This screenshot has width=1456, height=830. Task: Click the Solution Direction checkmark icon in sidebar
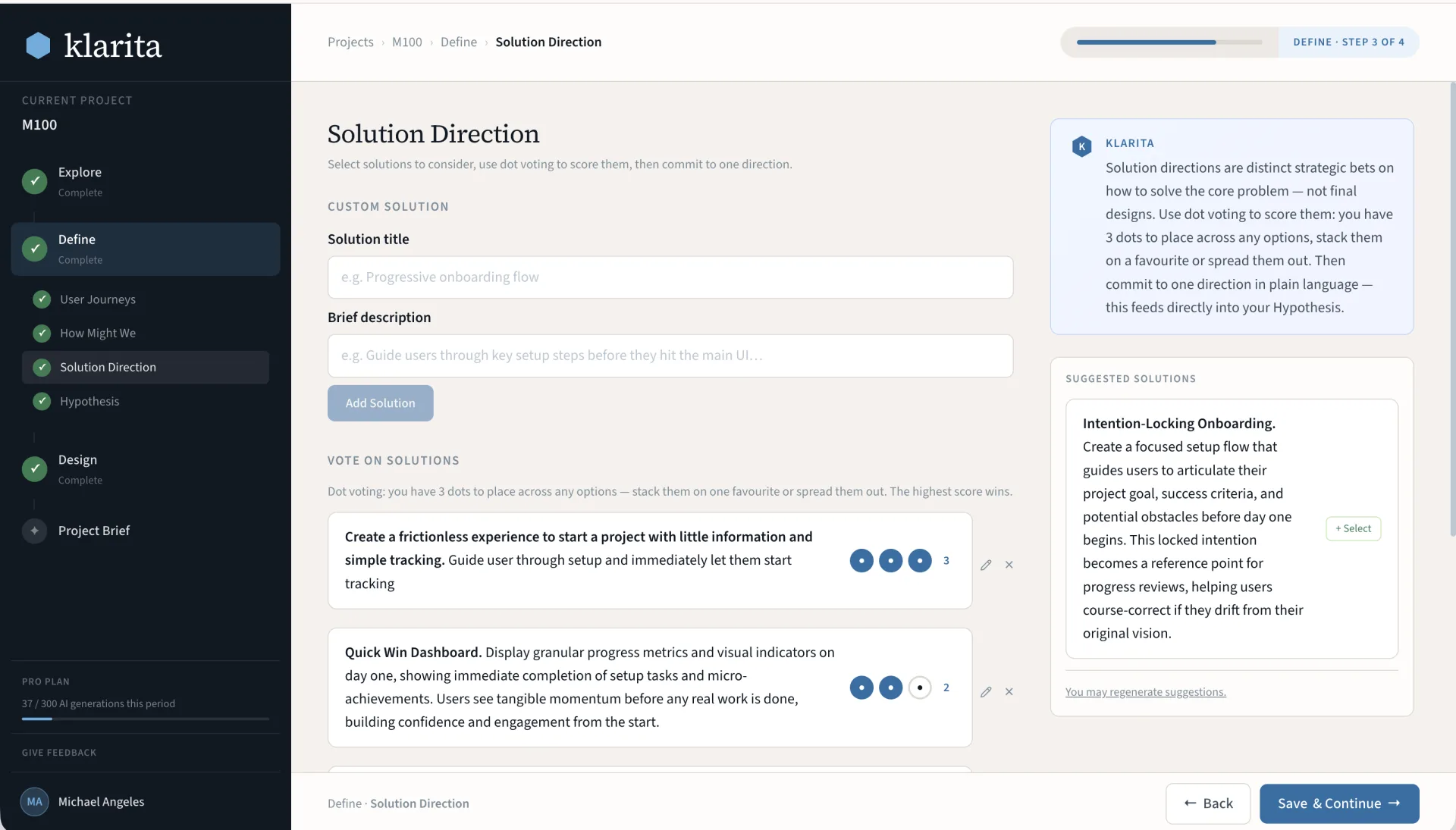[x=42, y=367]
